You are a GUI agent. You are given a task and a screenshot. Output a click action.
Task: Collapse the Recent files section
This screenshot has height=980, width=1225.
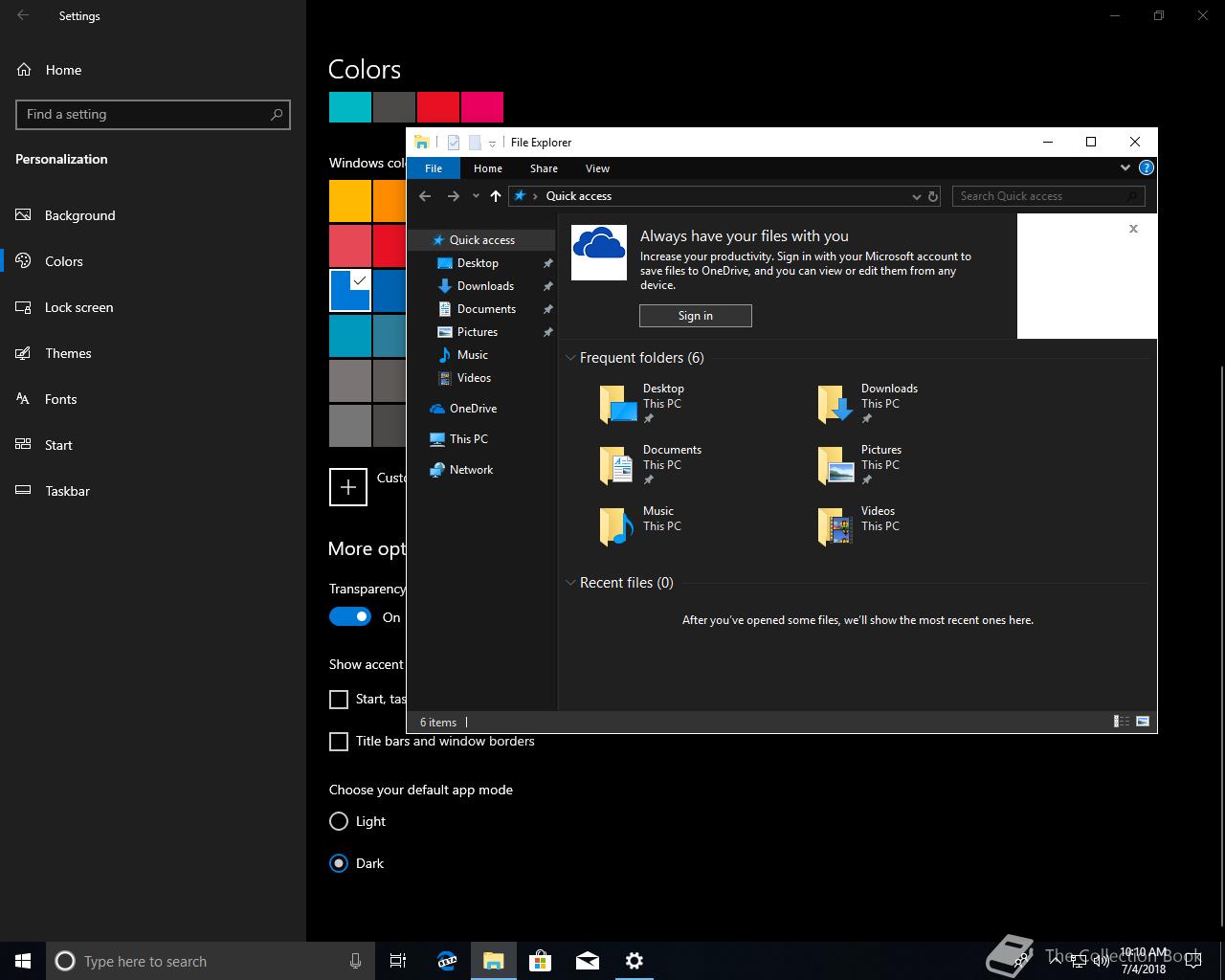[571, 583]
